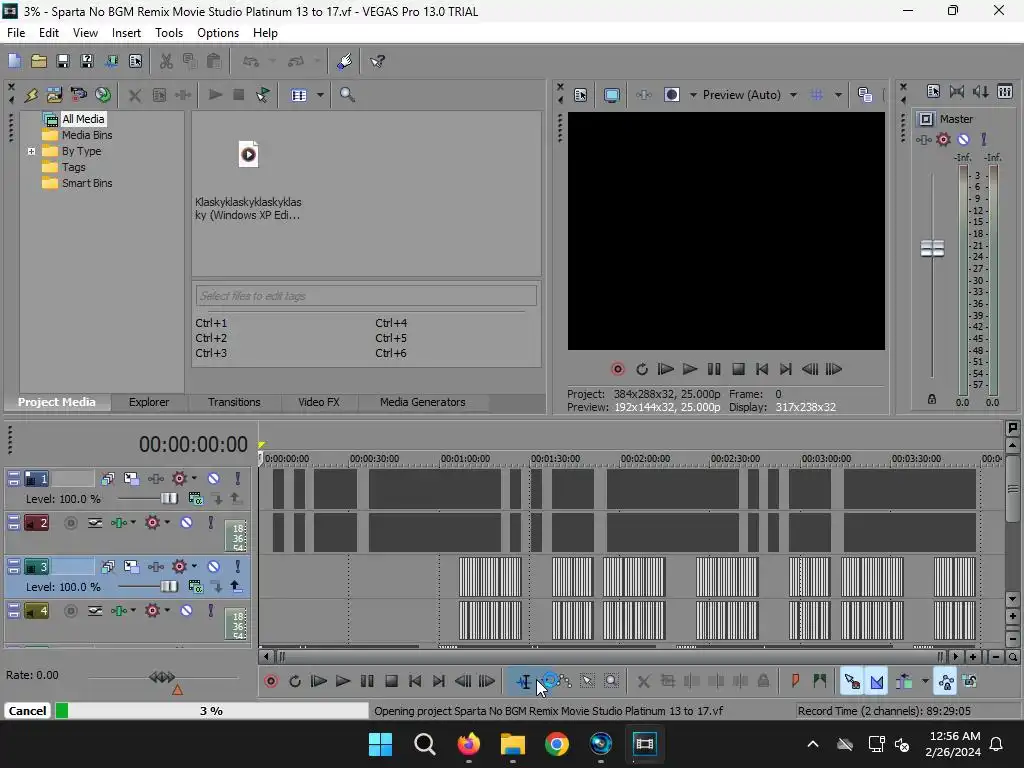Open the Windows Search taskbar icon
The height and width of the screenshot is (768, 1024).
(x=424, y=744)
